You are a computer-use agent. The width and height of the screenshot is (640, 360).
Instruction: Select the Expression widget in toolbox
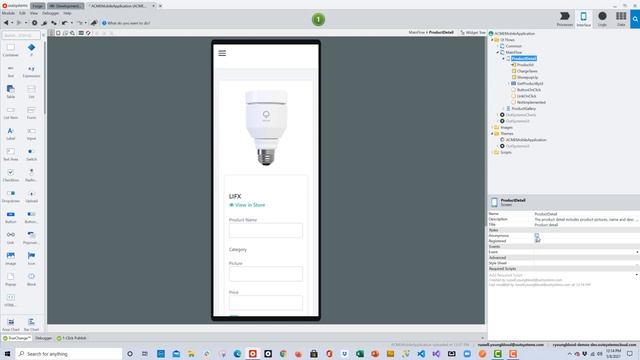(31, 71)
